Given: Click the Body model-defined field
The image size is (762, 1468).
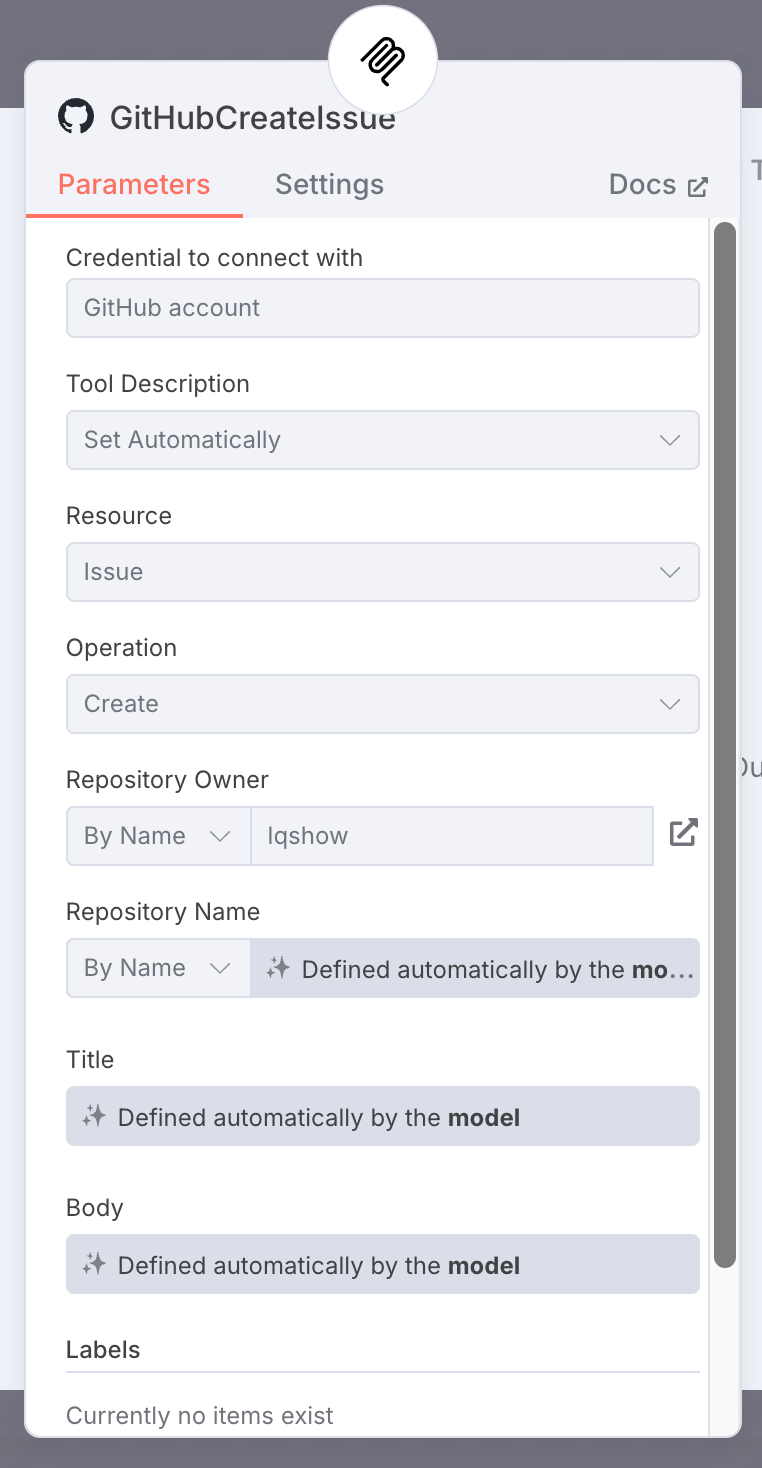Looking at the screenshot, I should point(382,1264).
